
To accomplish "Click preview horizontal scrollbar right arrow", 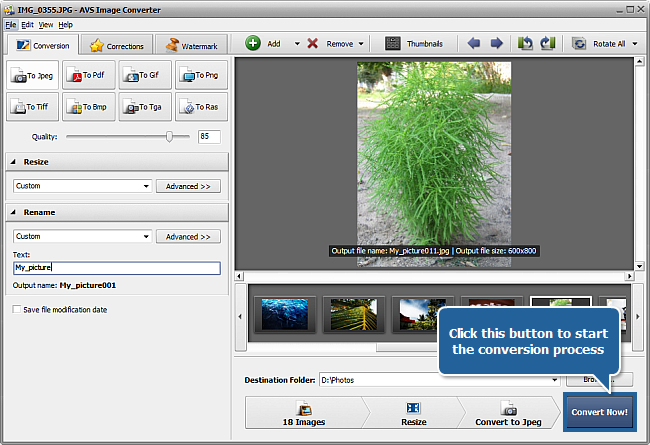I will click(x=629, y=276).
